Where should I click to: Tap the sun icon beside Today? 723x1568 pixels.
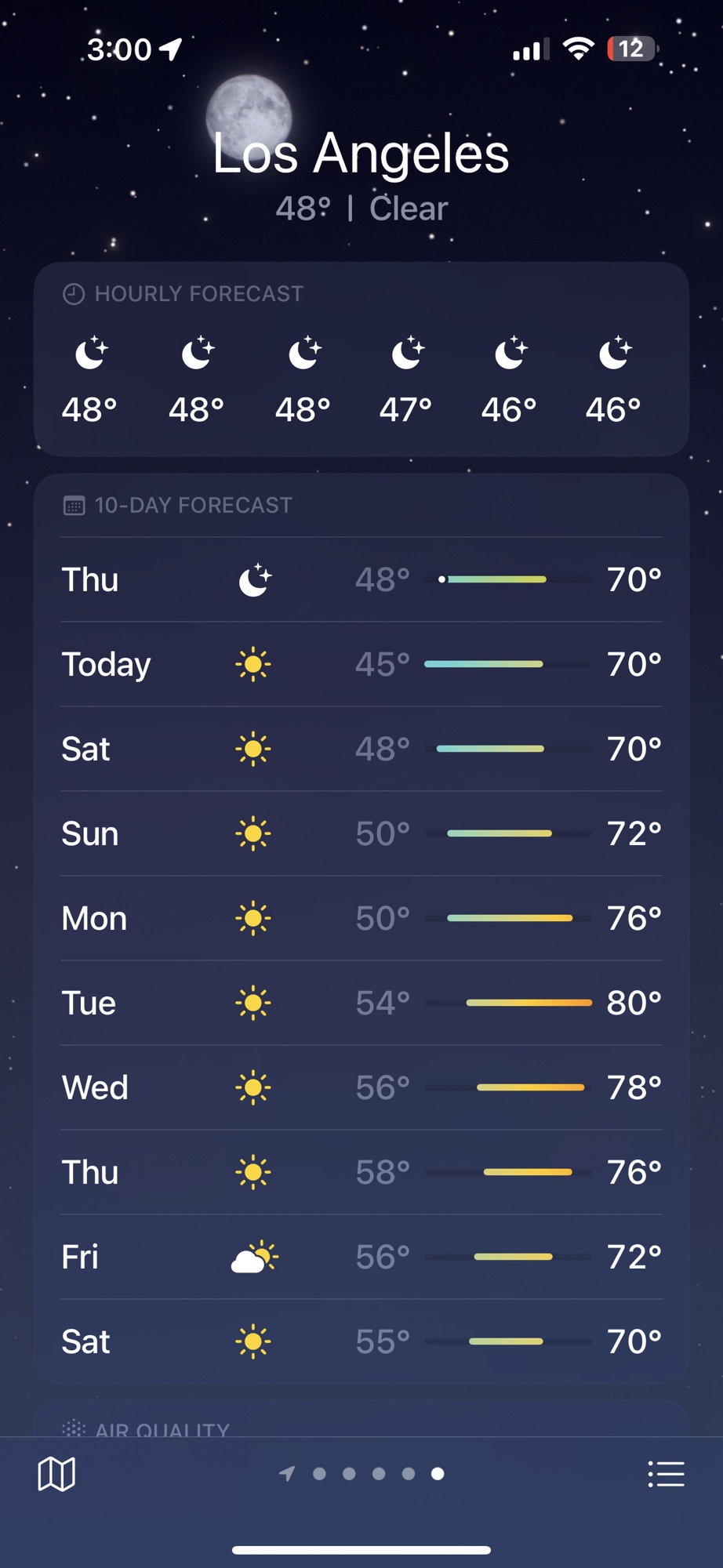tap(253, 665)
